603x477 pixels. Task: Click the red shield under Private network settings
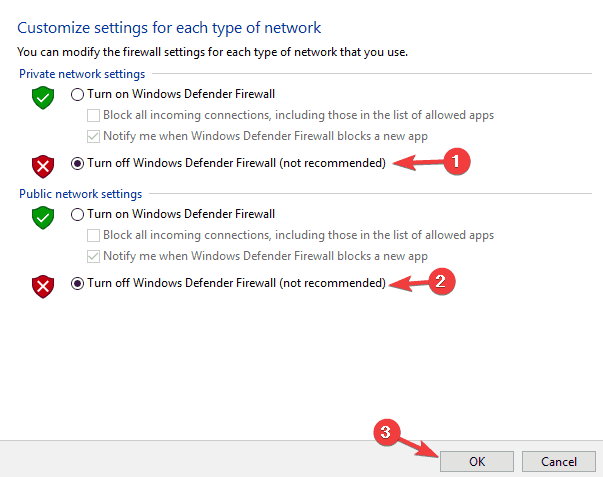coord(42,165)
